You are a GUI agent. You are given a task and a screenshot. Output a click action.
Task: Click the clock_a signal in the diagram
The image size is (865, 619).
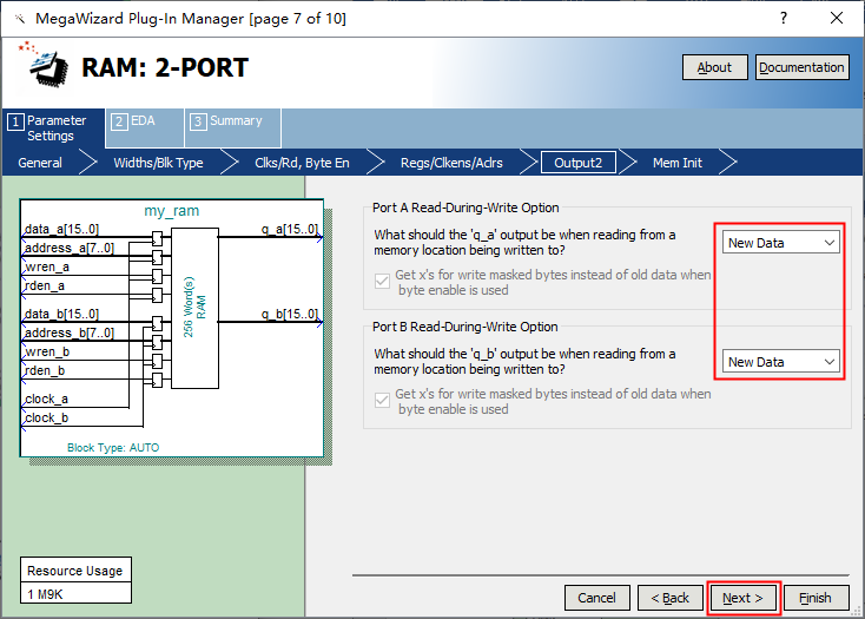47,400
